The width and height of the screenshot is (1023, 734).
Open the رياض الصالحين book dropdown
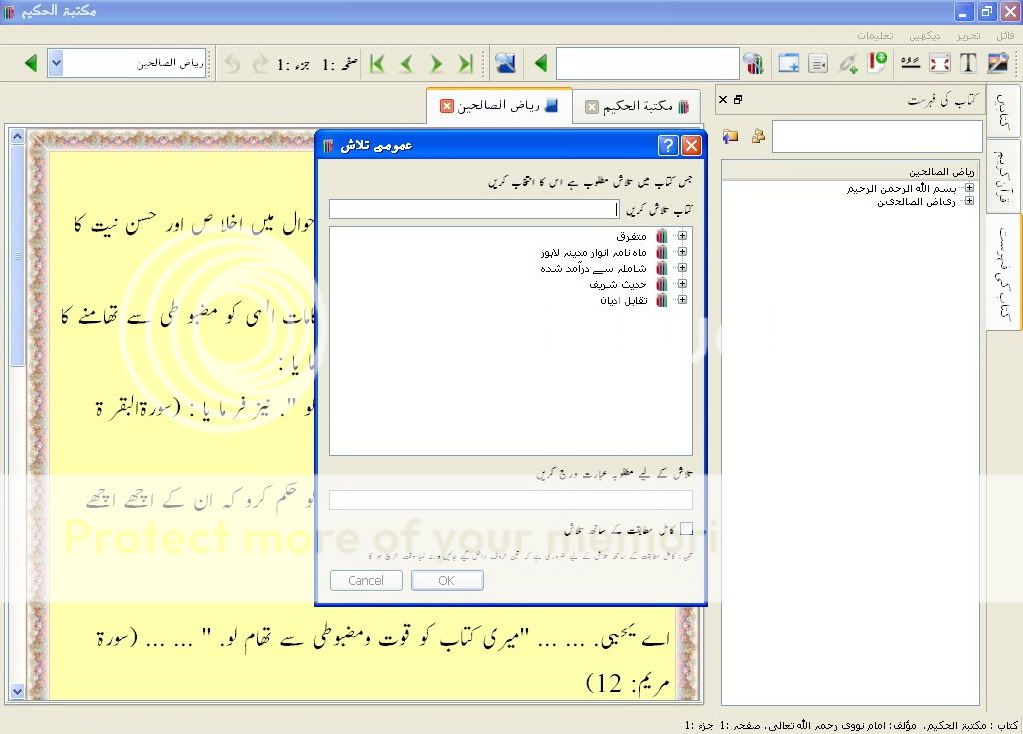click(x=56, y=64)
